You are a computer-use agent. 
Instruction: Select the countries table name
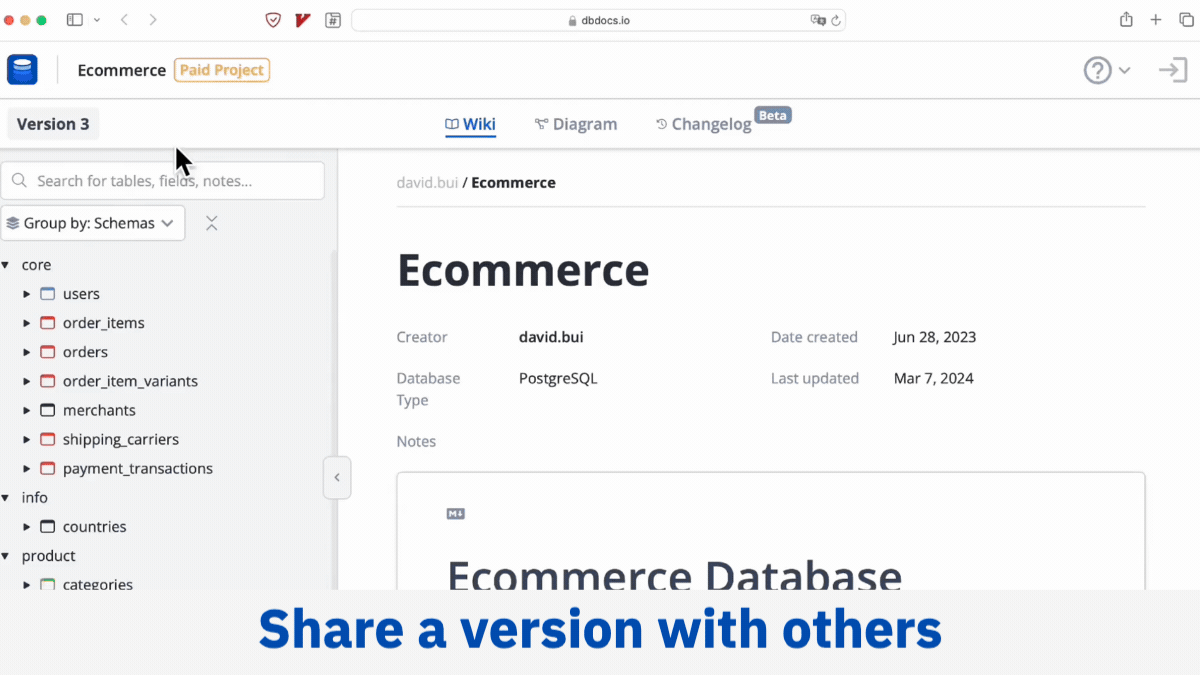pos(95,526)
